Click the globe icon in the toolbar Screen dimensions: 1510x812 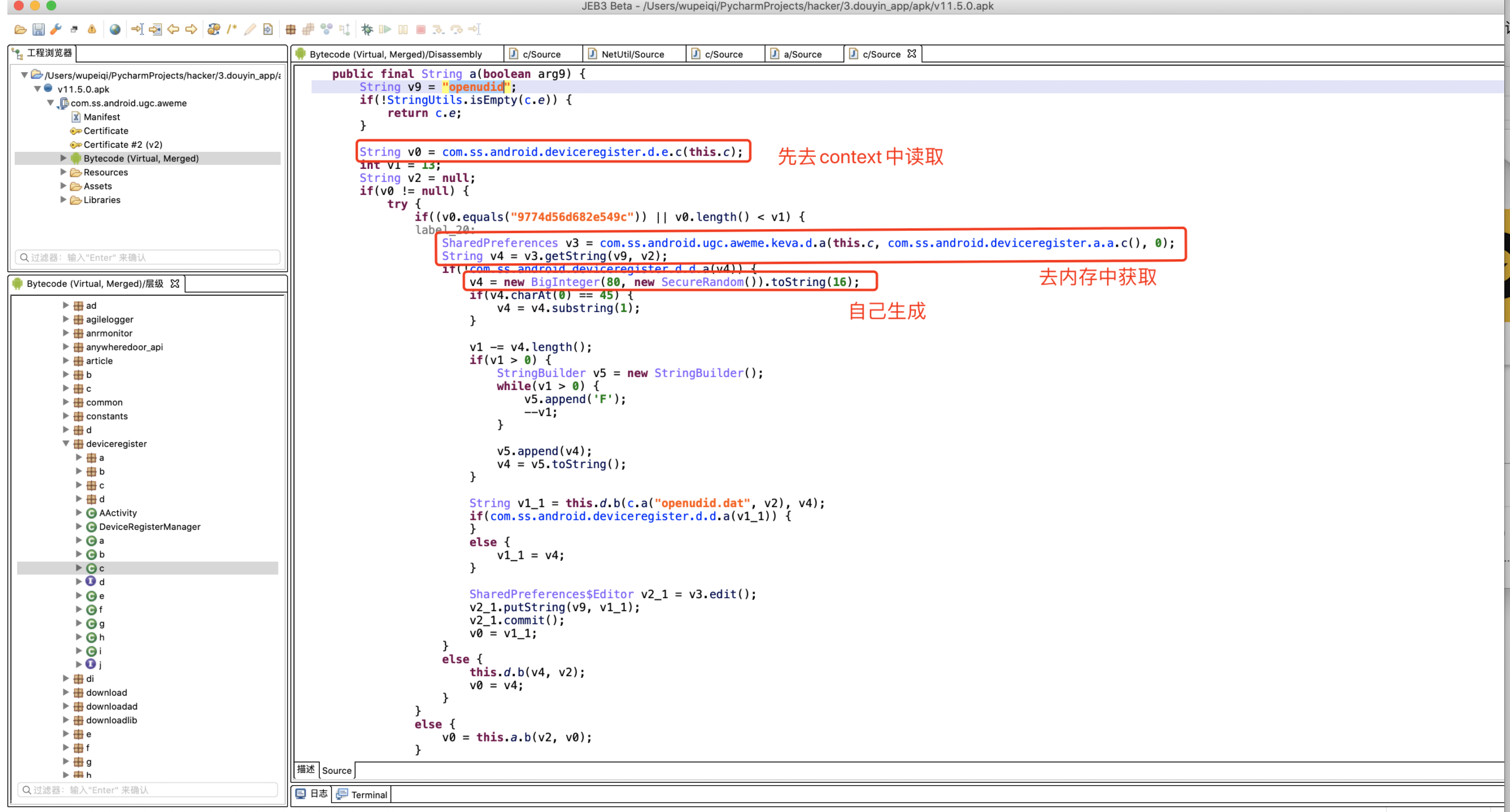point(115,30)
